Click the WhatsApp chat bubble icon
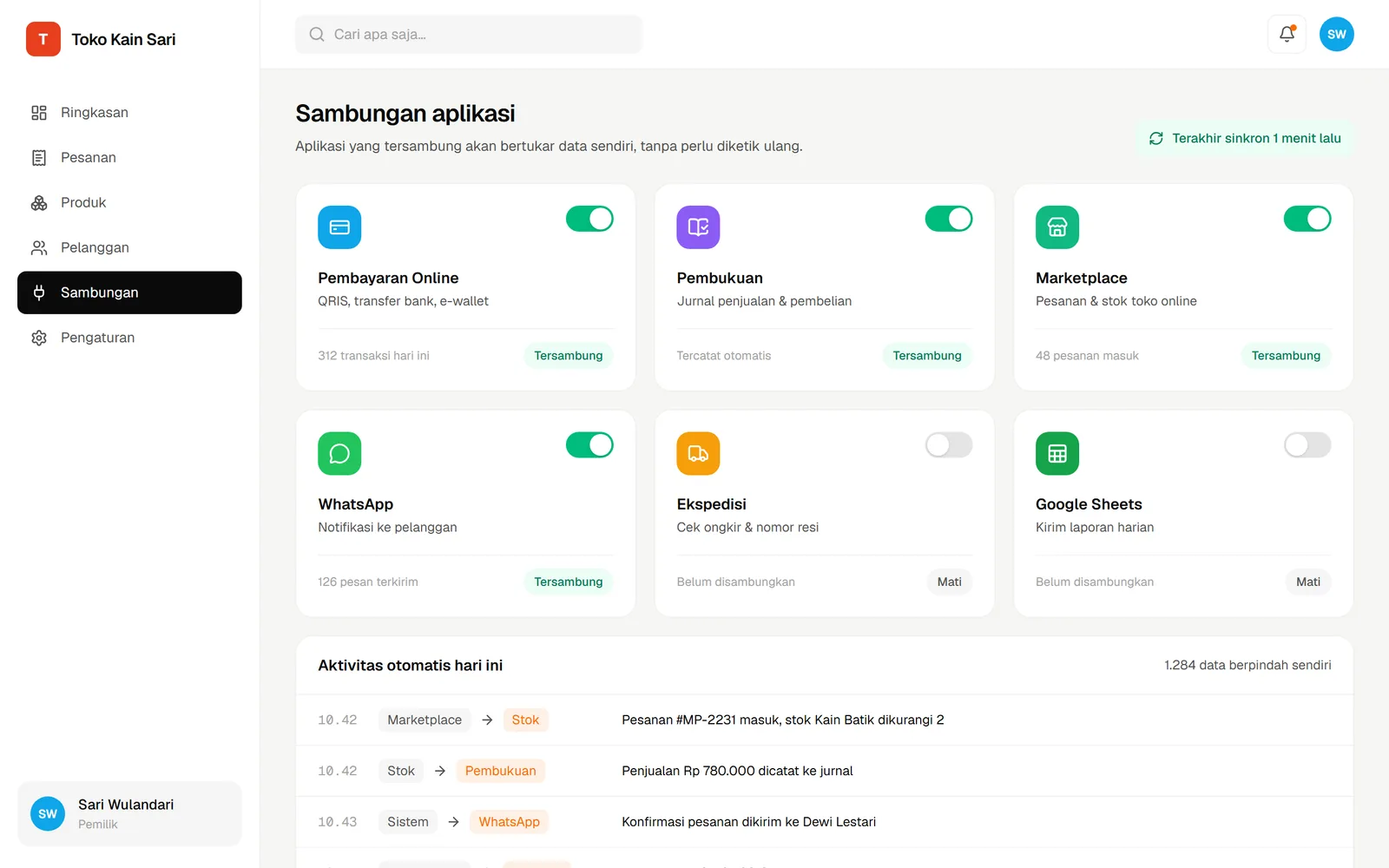The image size is (1389, 868). pyautogui.click(x=339, y=453)
